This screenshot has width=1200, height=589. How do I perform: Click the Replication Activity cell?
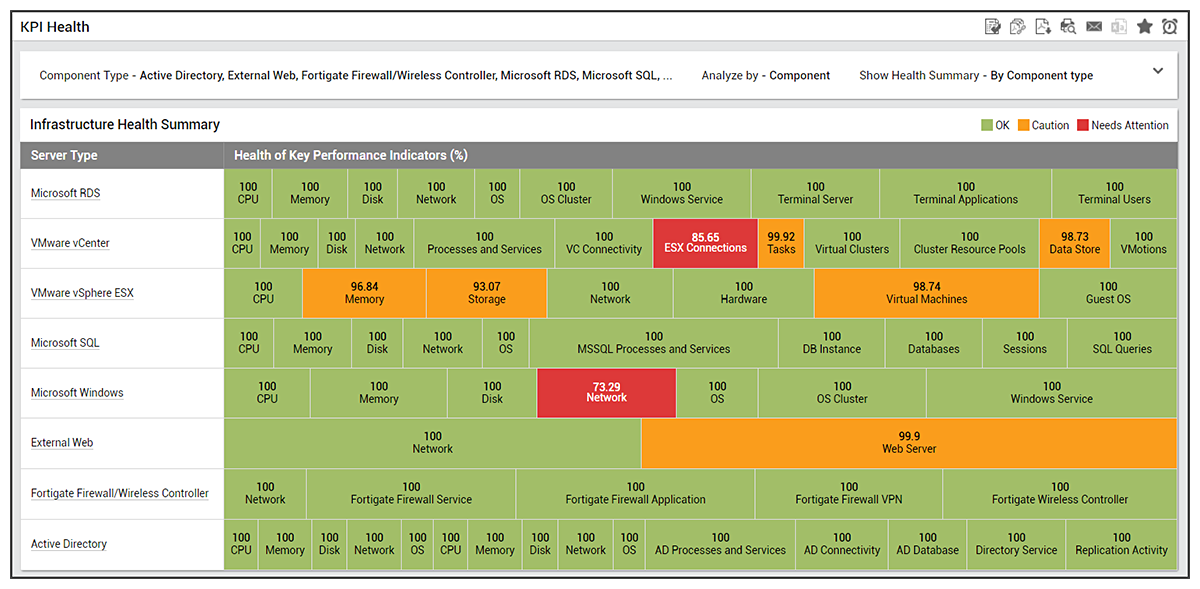pyautogui.click(x=1121, y=544)
